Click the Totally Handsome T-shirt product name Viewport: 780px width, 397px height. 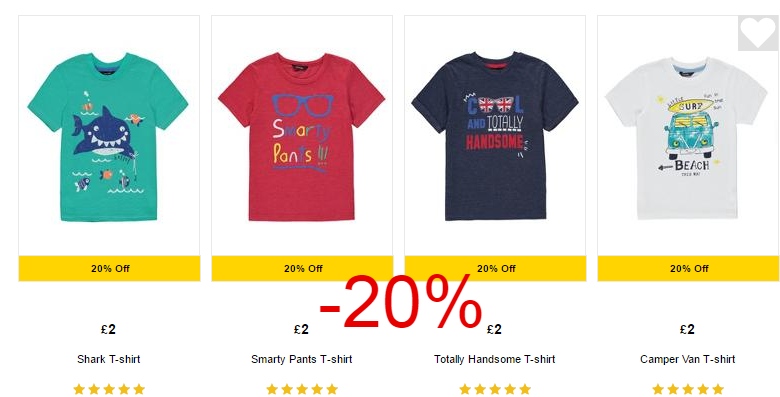coord(494,359)
